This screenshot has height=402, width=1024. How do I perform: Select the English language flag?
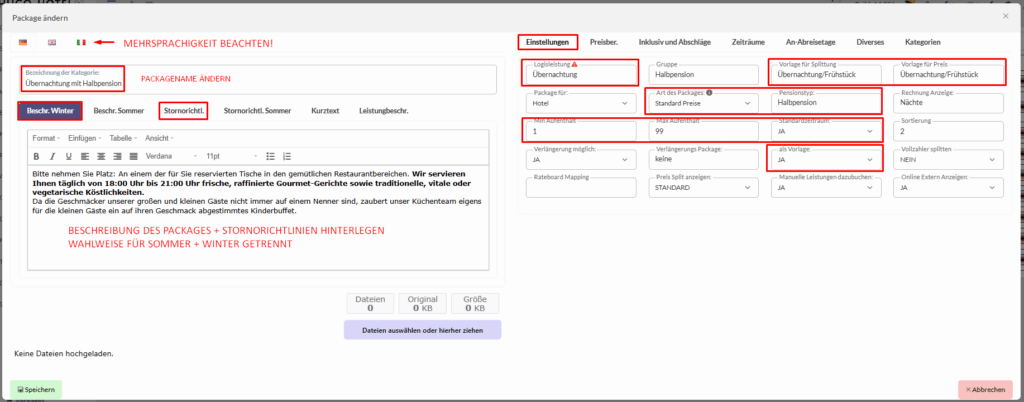click(52, 43)
